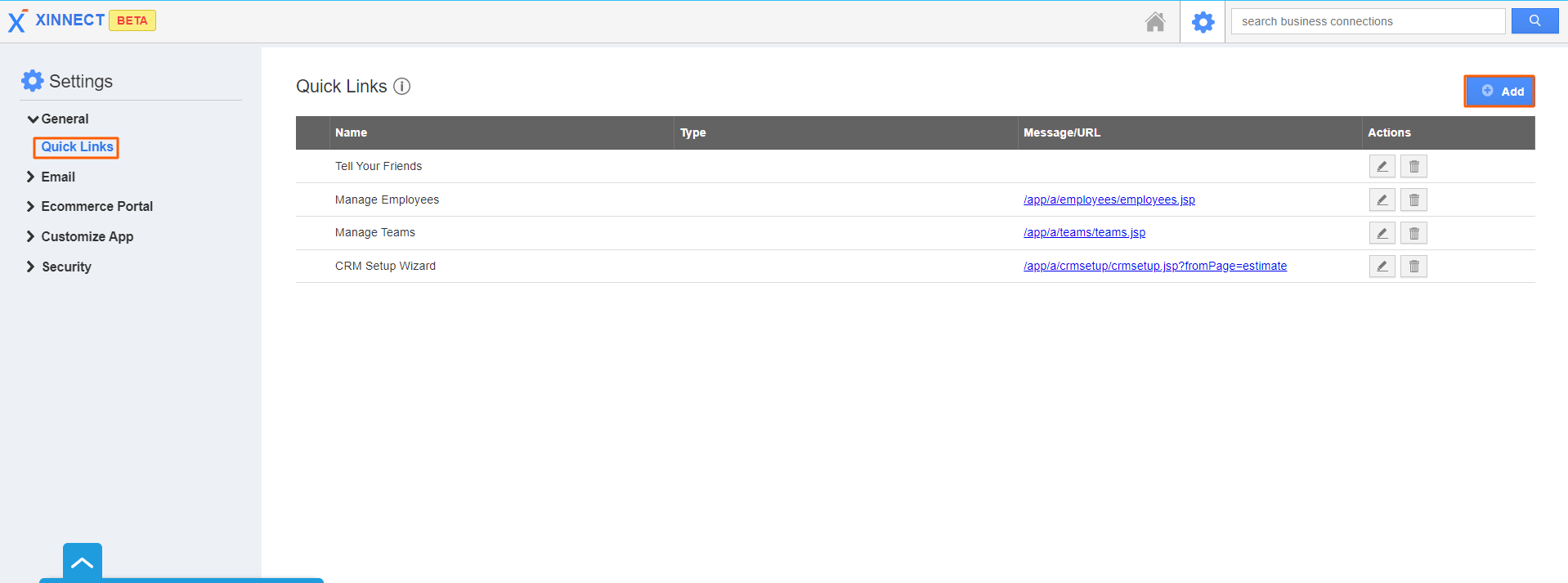Delete the Manage Teams quick link
The image size is (1568, 583).
[x=1413, y=233]
